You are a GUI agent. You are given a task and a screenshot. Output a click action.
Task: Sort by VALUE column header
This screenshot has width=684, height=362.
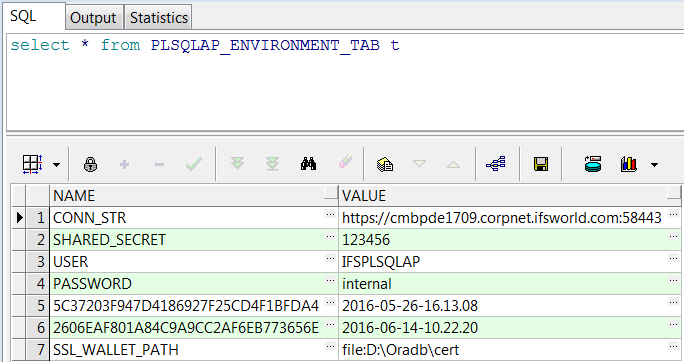510,195
